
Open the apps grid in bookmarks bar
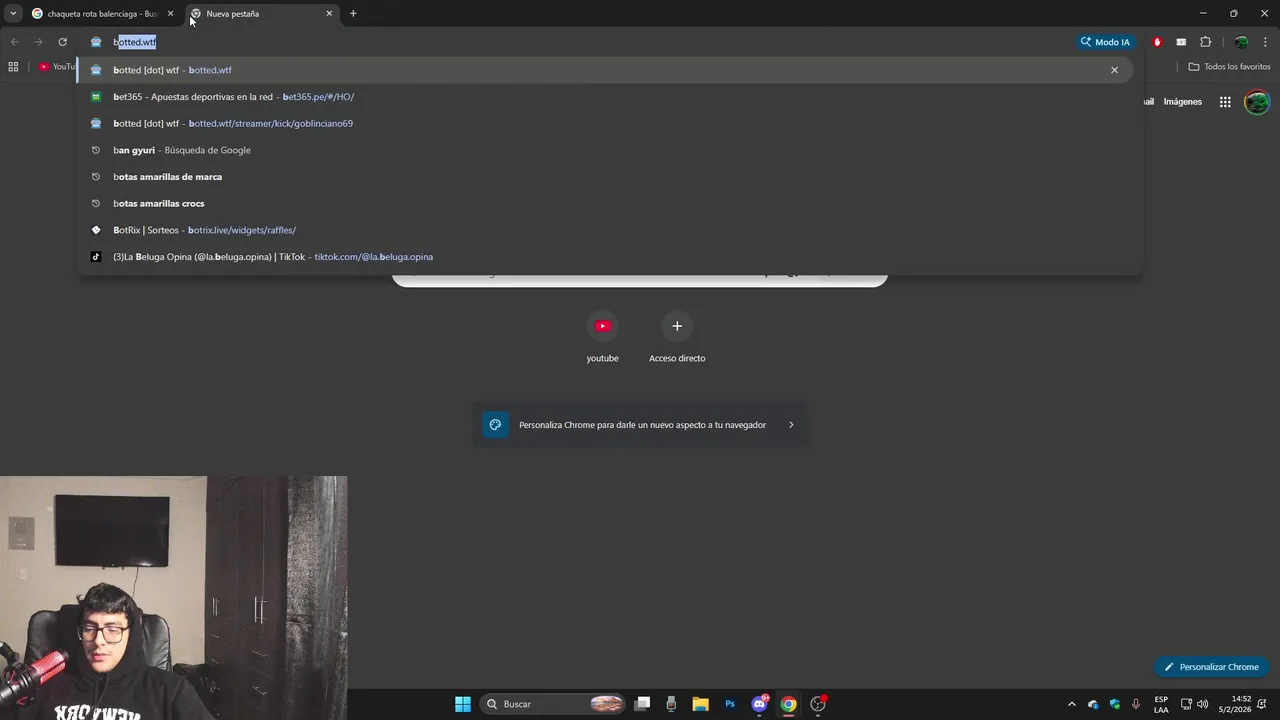(13, 67)
